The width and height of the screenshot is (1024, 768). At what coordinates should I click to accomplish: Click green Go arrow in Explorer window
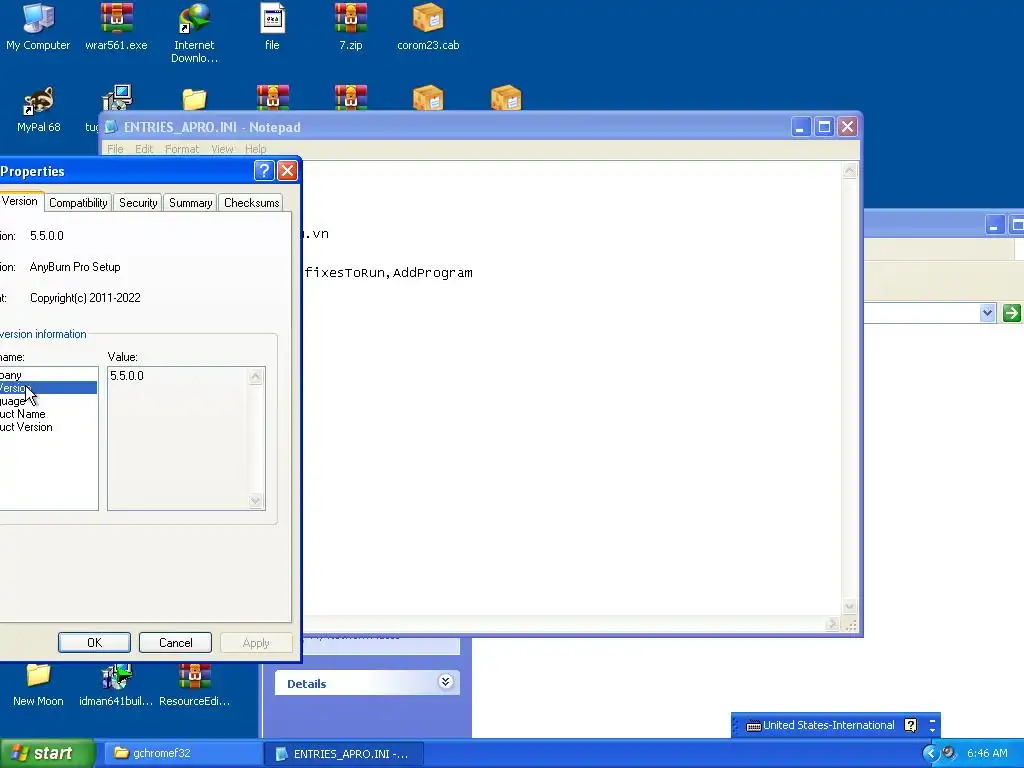(1012, 313)
